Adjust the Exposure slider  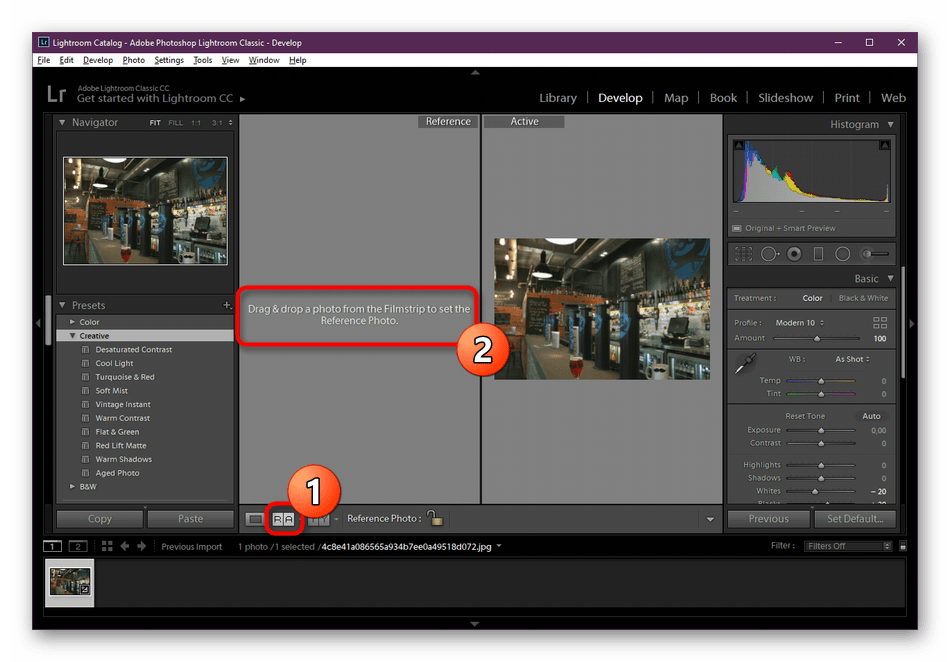click(821, 430)
